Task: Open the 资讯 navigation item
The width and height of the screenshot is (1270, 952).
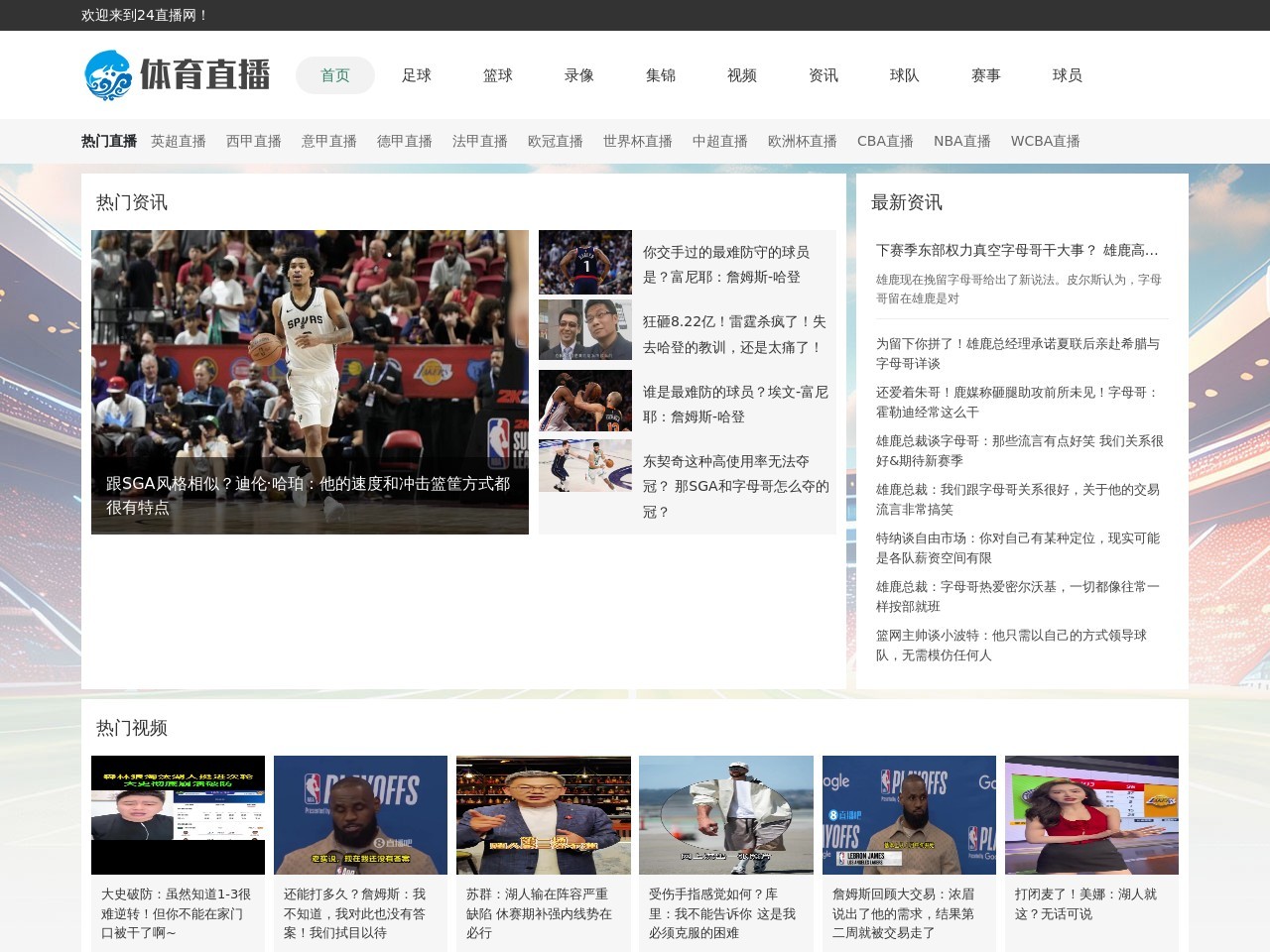Action: (824, 75)
